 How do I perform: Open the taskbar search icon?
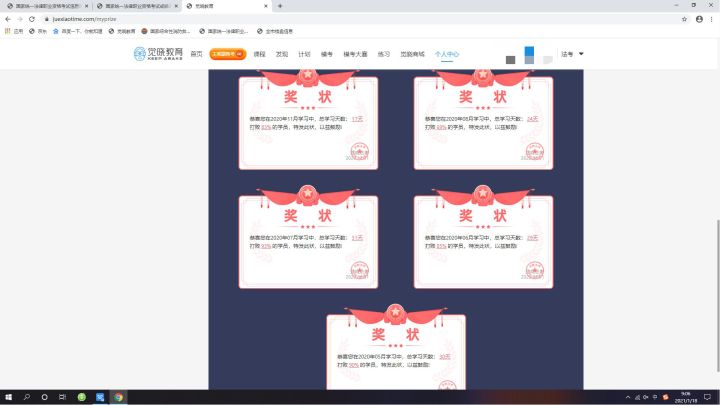[27, 397]
